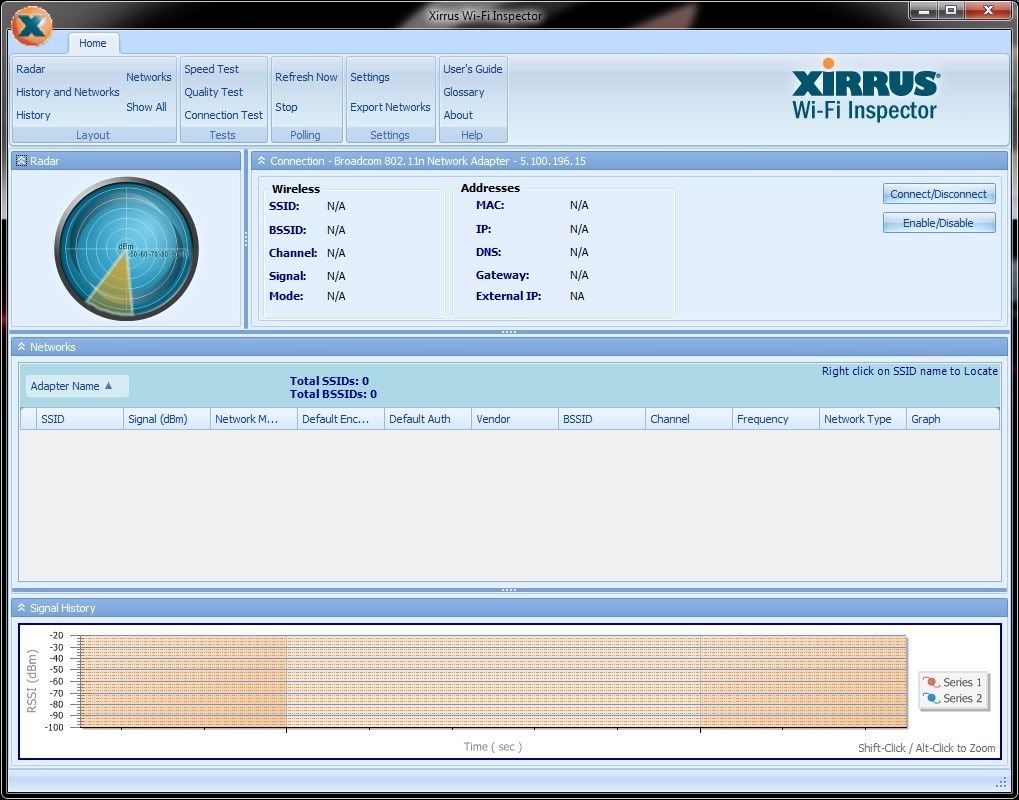Select the Networks layout
The image size is (1019, 800).
(x=149, y=77)
